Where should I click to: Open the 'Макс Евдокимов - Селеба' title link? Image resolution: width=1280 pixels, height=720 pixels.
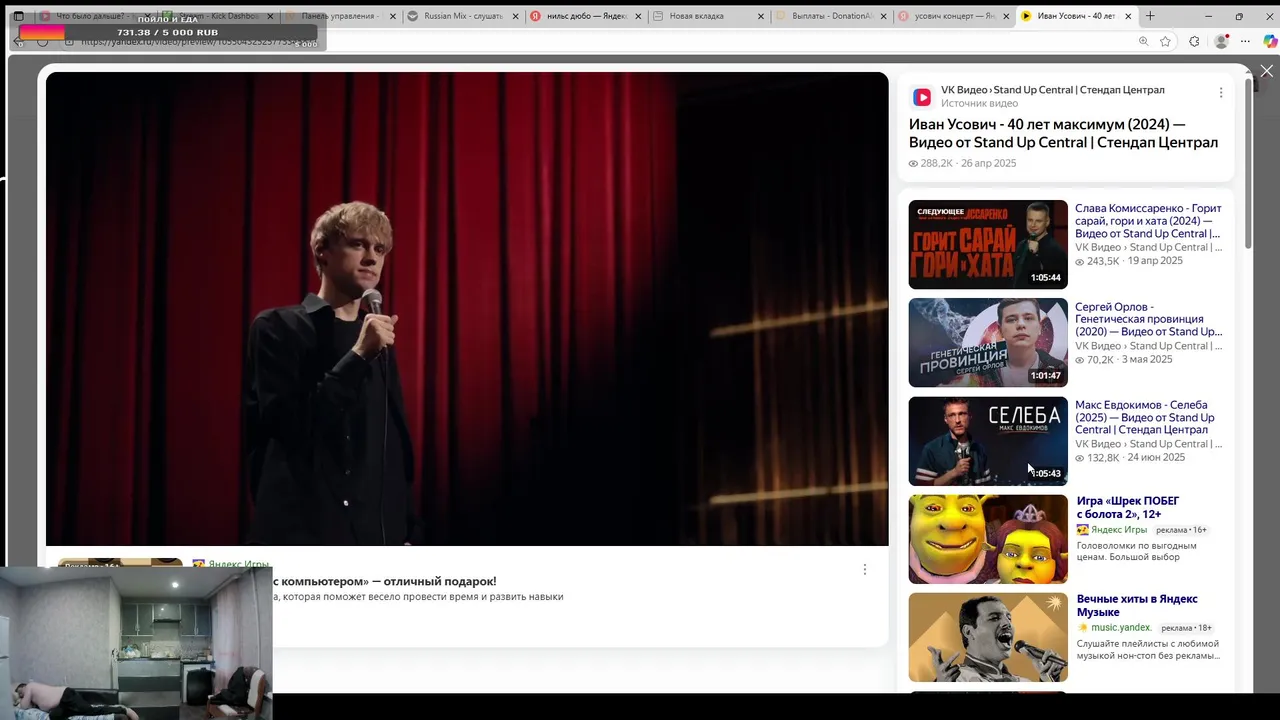point(1145,417)
